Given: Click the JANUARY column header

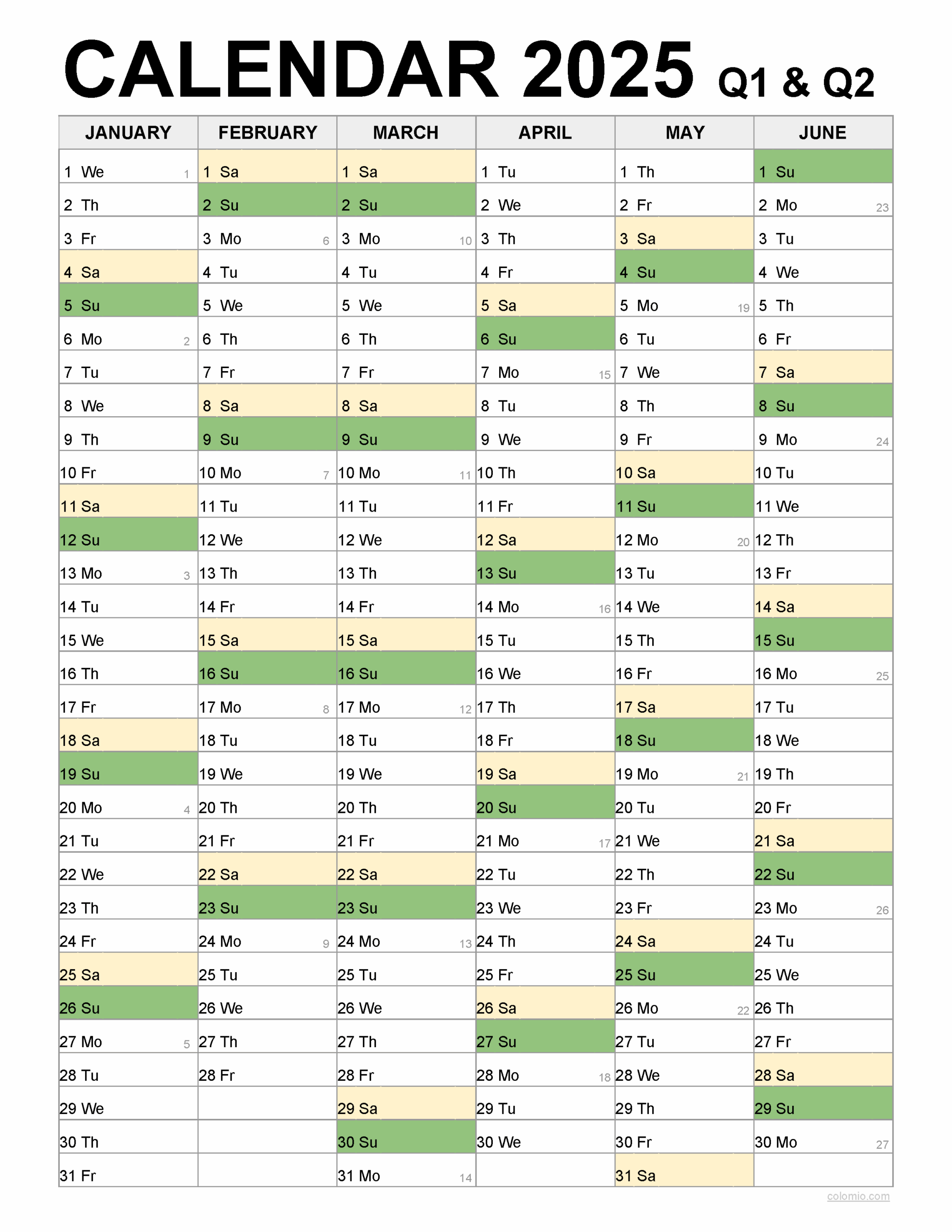Looking at the screenshot, I should coord(128,132).
